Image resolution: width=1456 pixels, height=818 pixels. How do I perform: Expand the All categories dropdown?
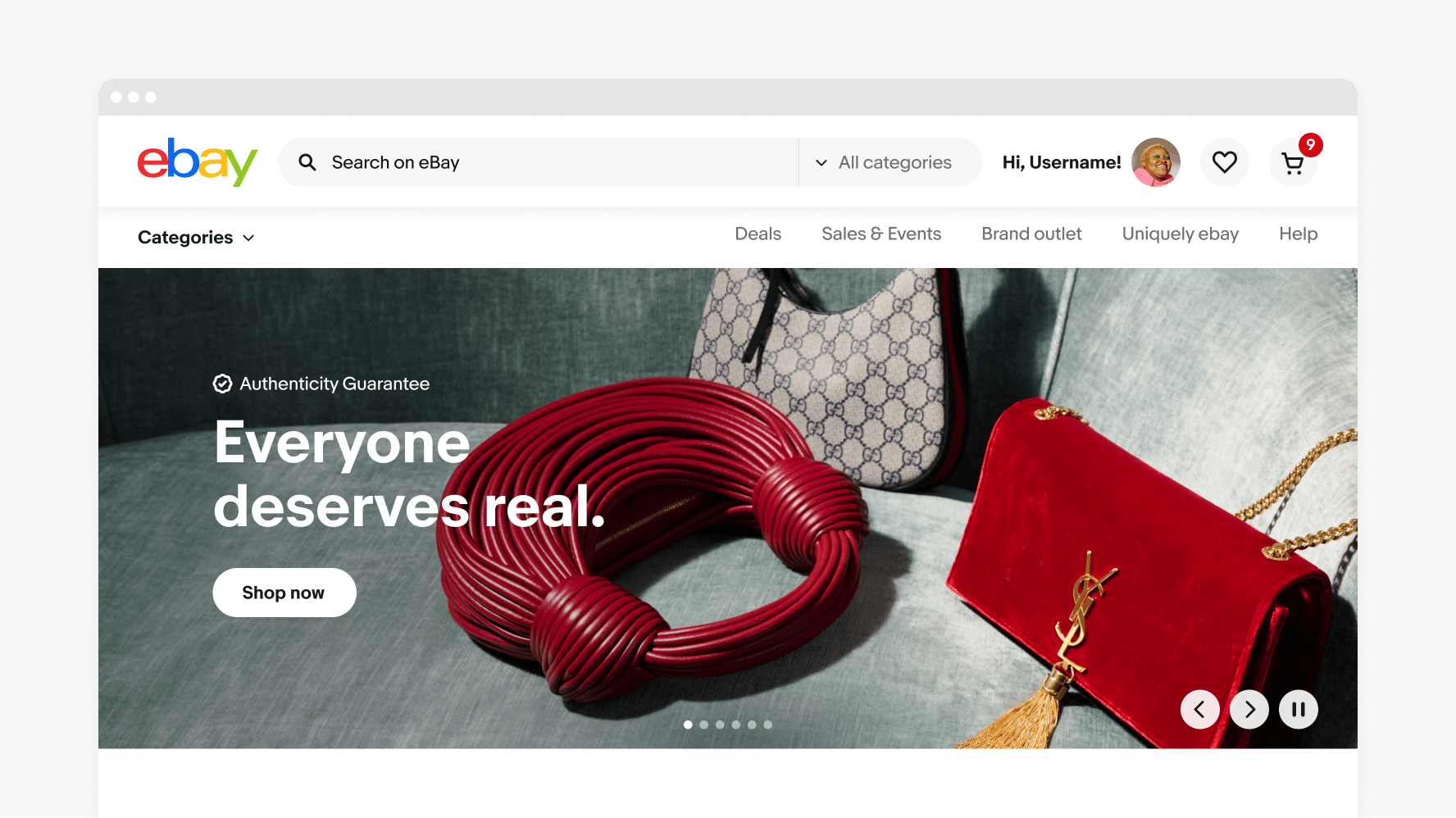[890, 162]
